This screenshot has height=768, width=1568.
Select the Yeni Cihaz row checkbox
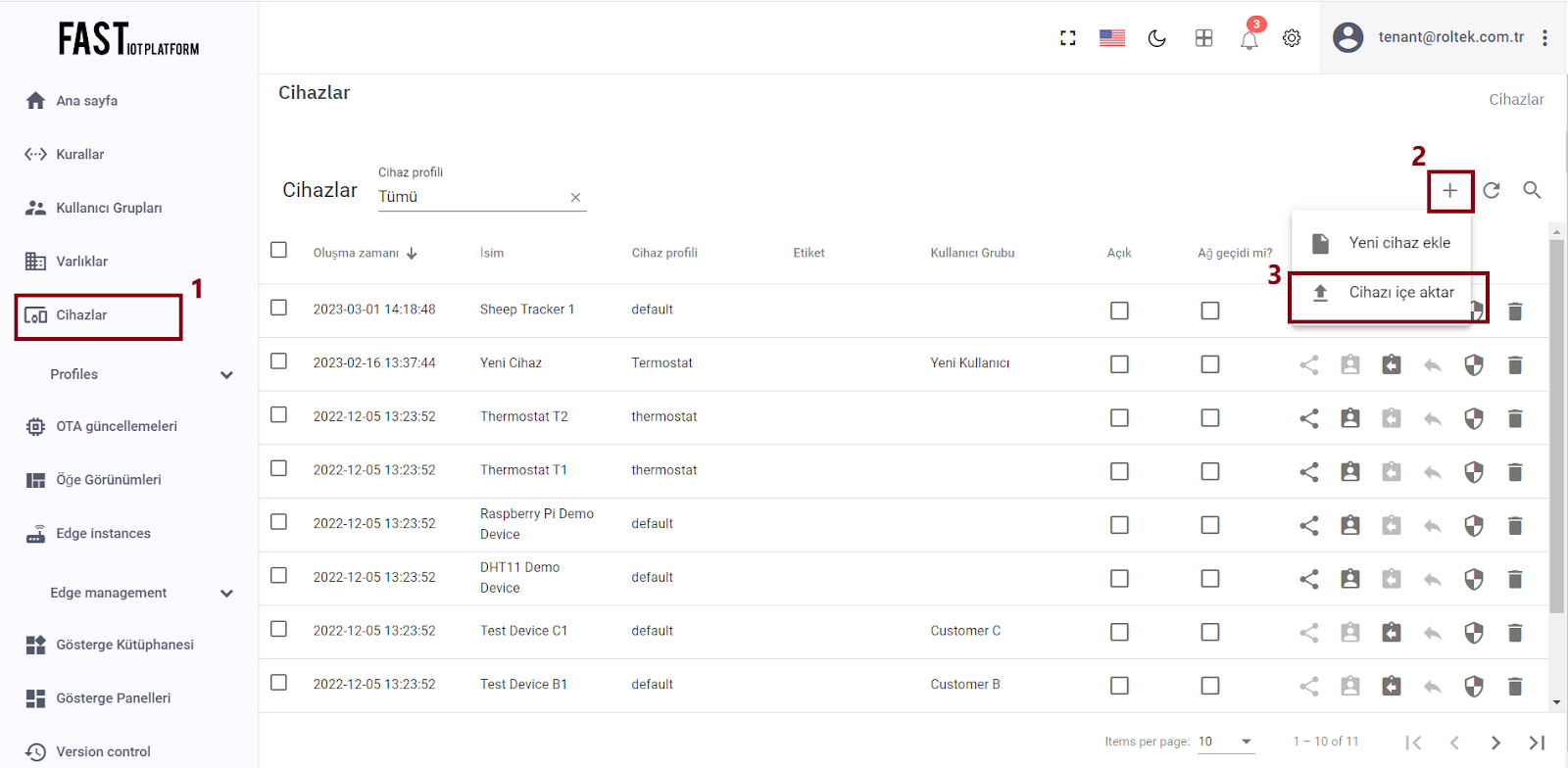[x=279, y=361]
